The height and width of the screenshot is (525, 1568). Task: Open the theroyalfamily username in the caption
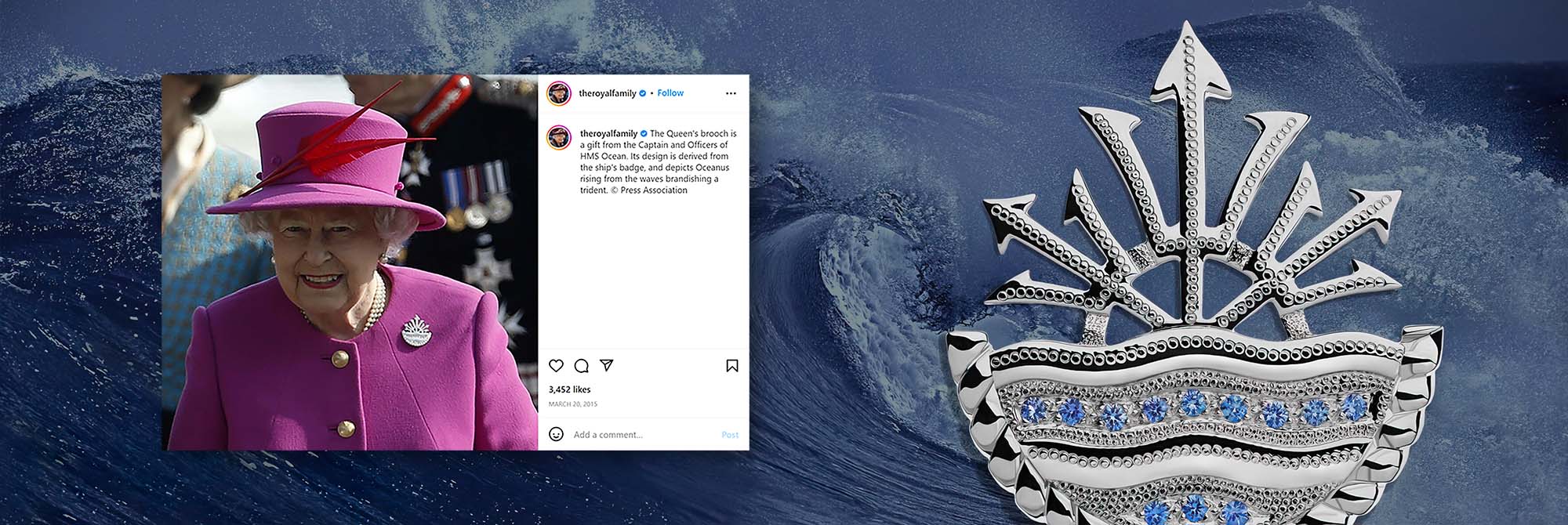point(609,134)
